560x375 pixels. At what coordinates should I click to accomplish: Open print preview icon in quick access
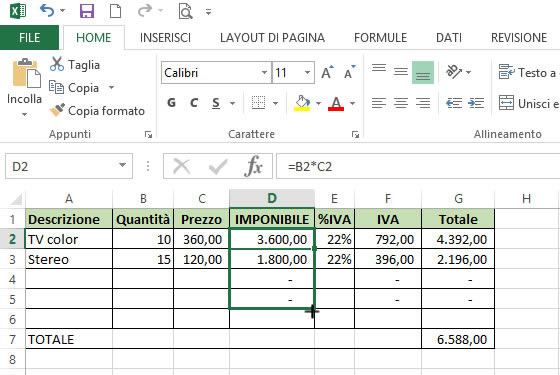pos(185,11)
